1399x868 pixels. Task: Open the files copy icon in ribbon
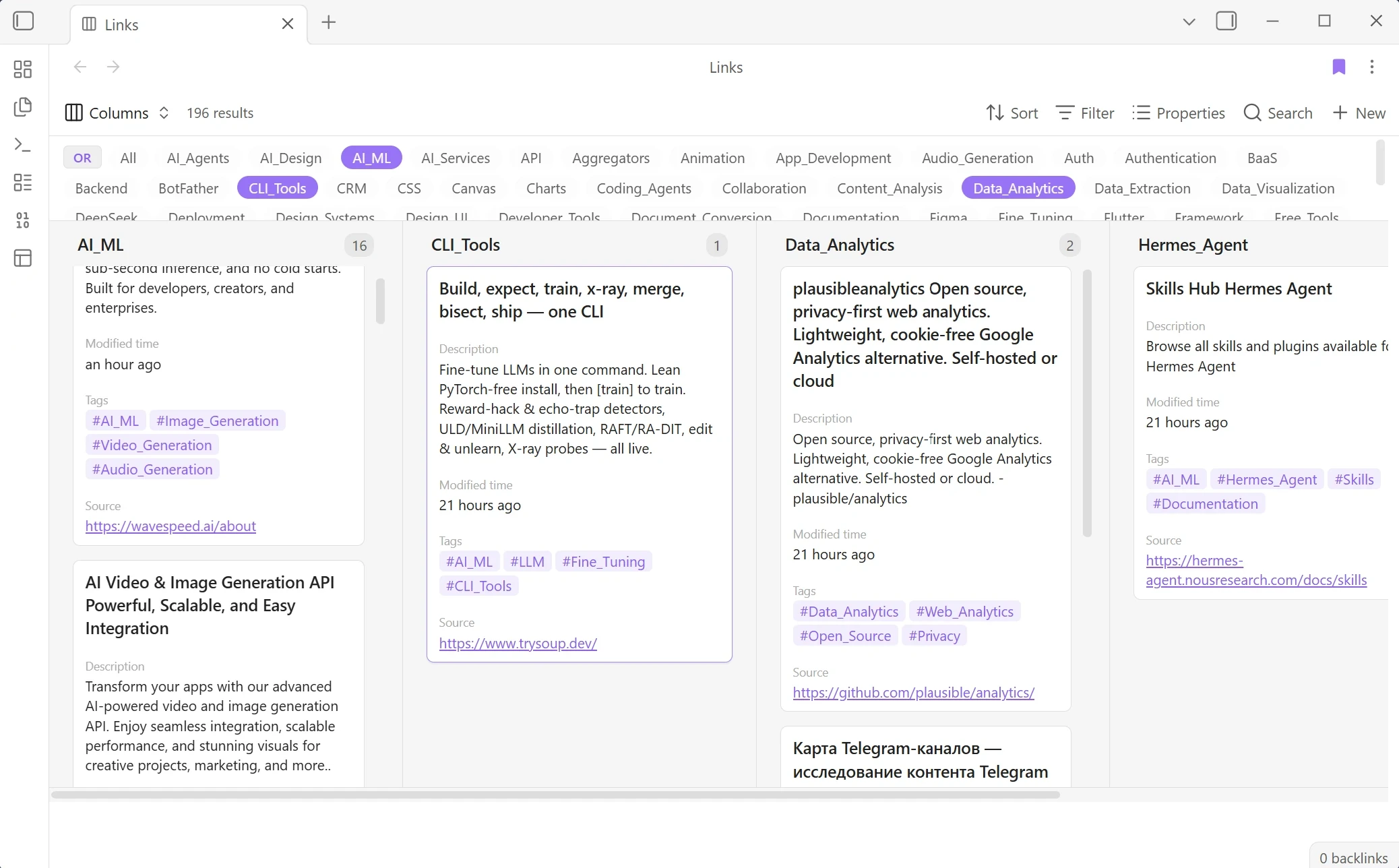click(23, 107)
